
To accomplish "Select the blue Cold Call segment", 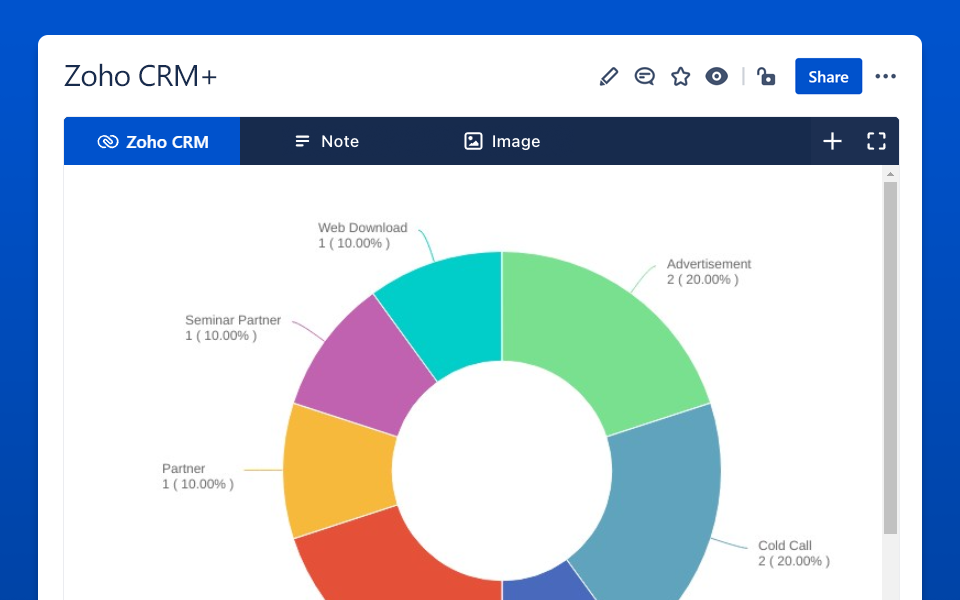I will point(660,490).
